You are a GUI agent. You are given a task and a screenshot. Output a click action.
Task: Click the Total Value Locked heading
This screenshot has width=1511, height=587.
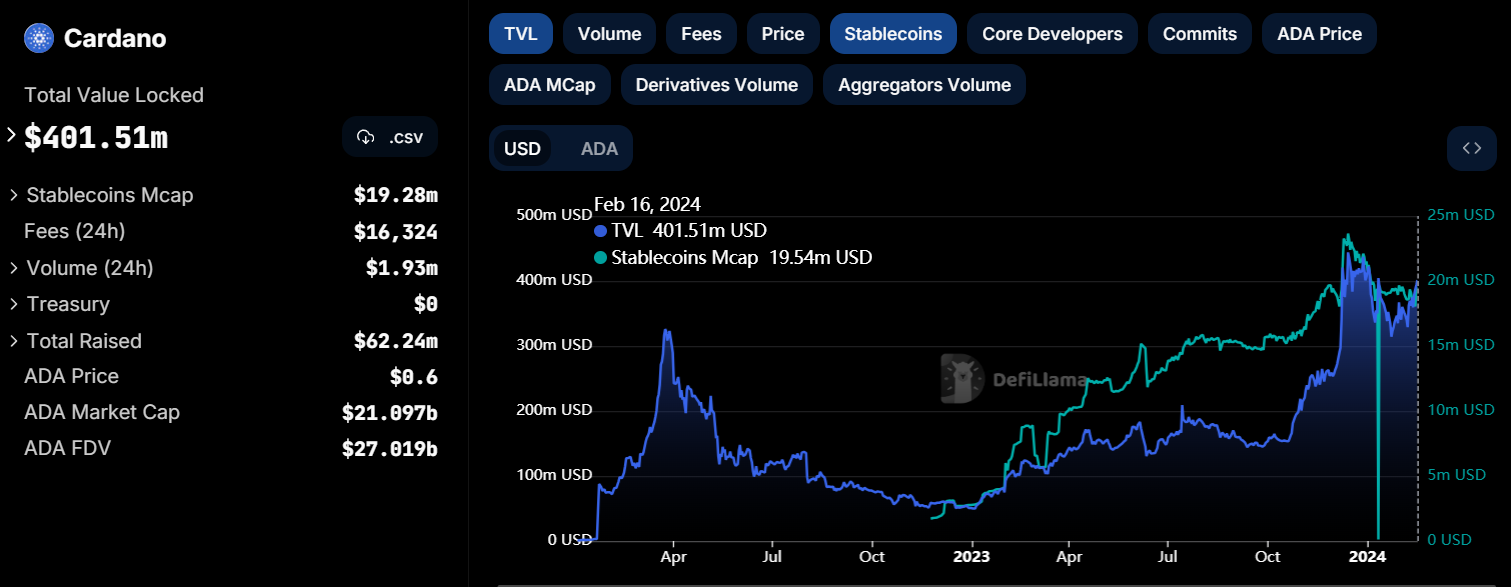pyautogui.click(x=114, y=95)
